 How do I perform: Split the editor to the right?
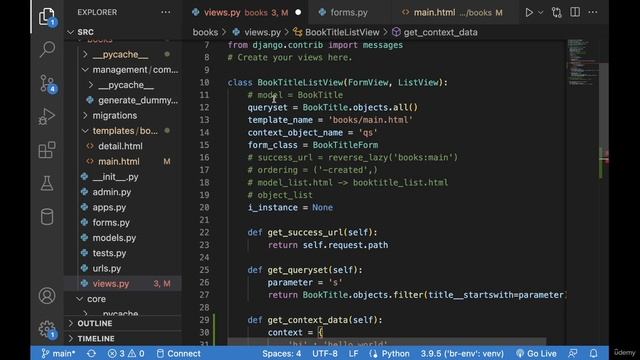[575, 12]
